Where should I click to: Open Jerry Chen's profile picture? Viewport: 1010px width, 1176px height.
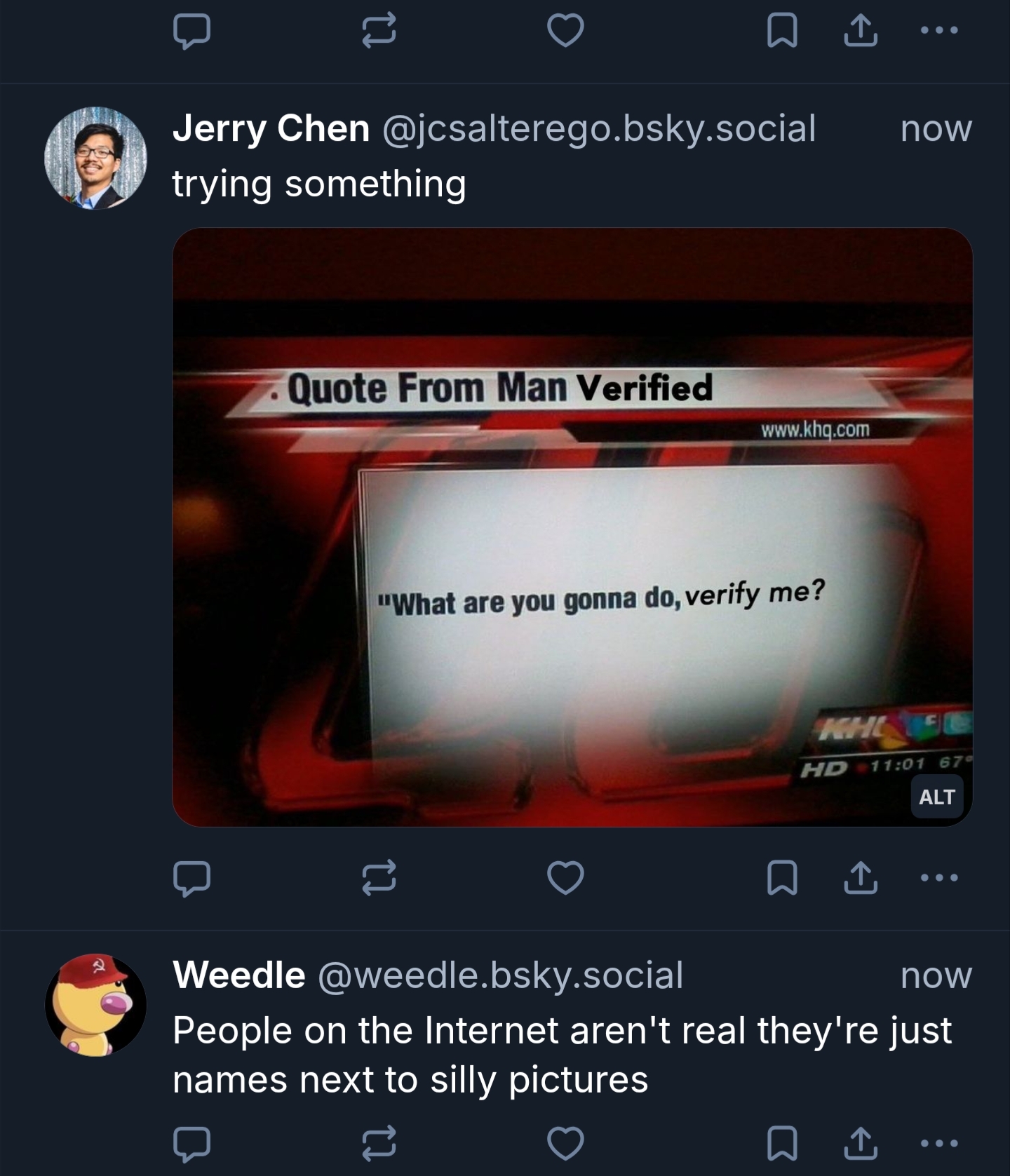tap(95, 158)
